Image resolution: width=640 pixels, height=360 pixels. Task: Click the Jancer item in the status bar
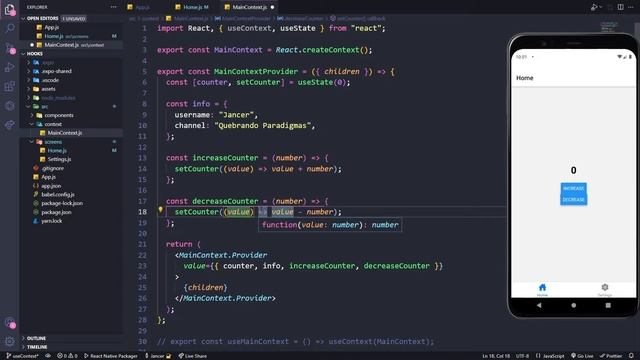click(158, 356)
